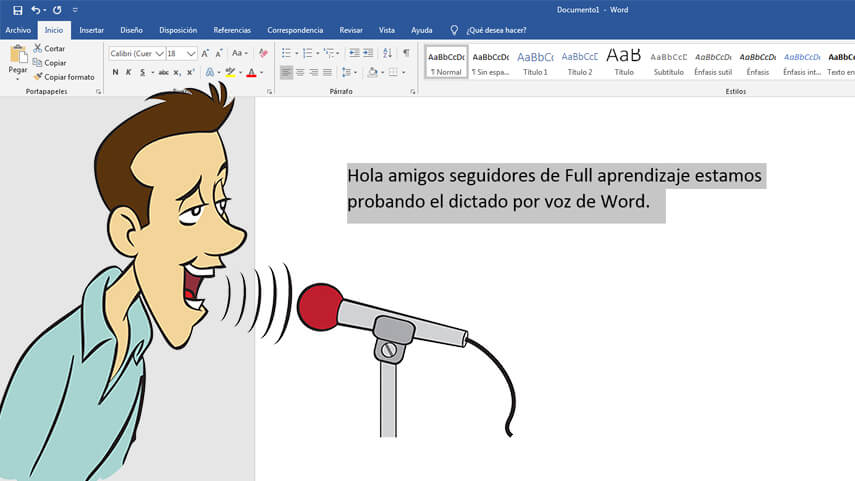
Task: Toggle subscript x₂ button
Action: tap(177, 72)
